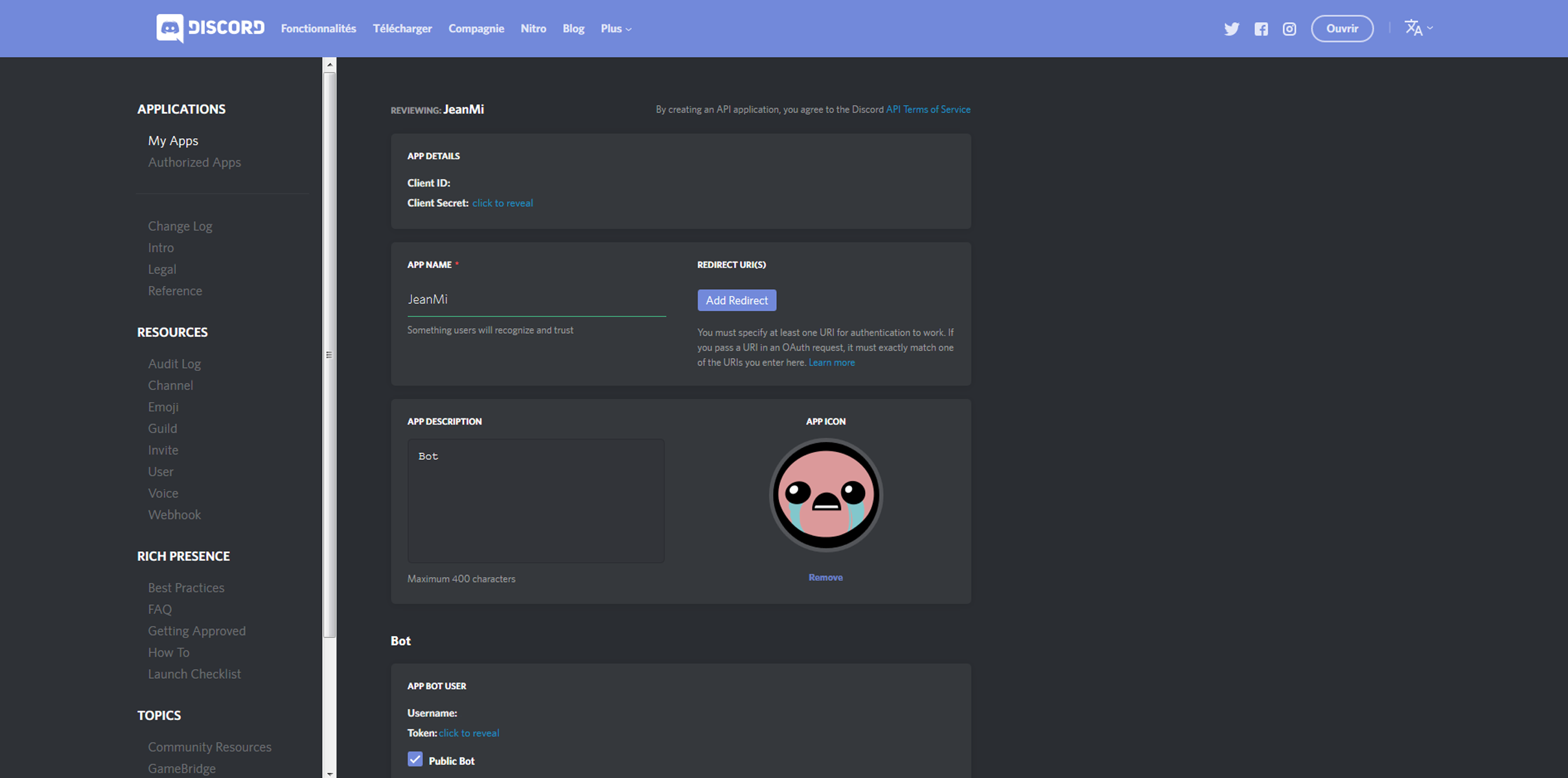
Task: Click the app icon image
Action: 825,495
